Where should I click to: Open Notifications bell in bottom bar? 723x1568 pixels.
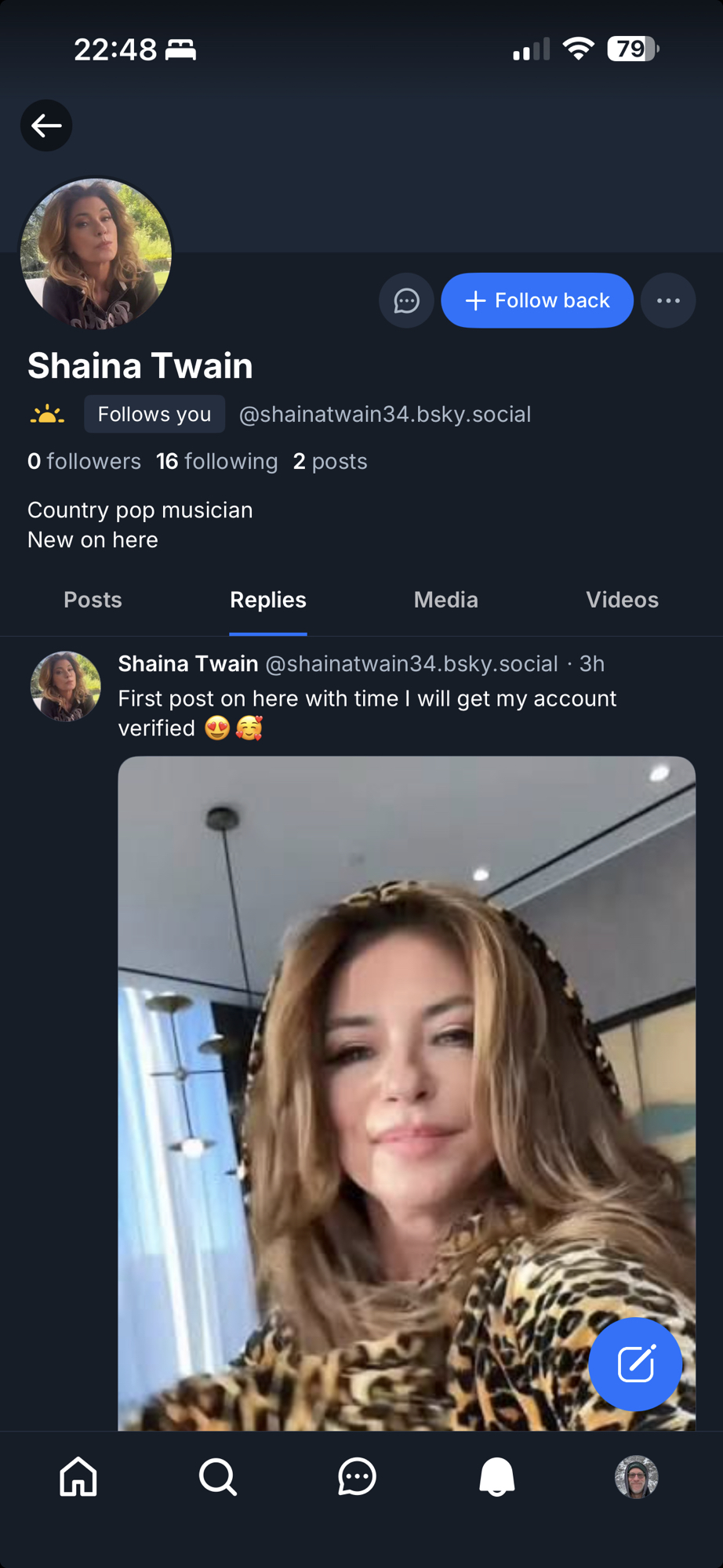[x=496, y=1477]
